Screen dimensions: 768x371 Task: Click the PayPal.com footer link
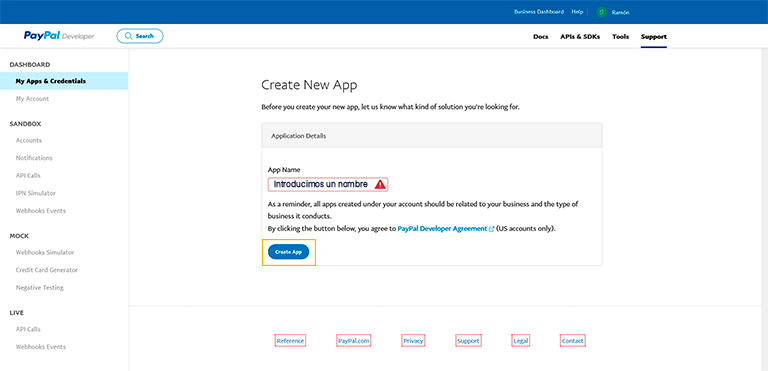(x=354, y=341)
